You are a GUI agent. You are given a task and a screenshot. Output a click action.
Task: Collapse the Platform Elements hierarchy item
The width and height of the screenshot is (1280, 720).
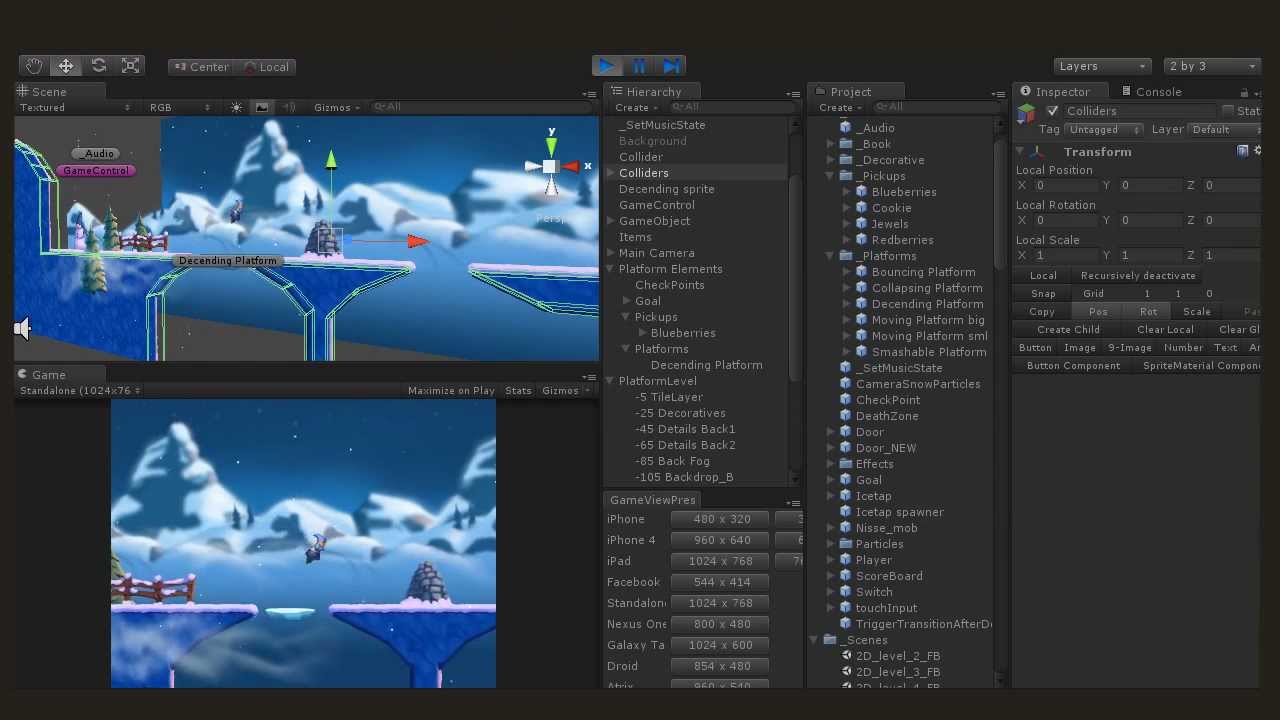point(610,269)
